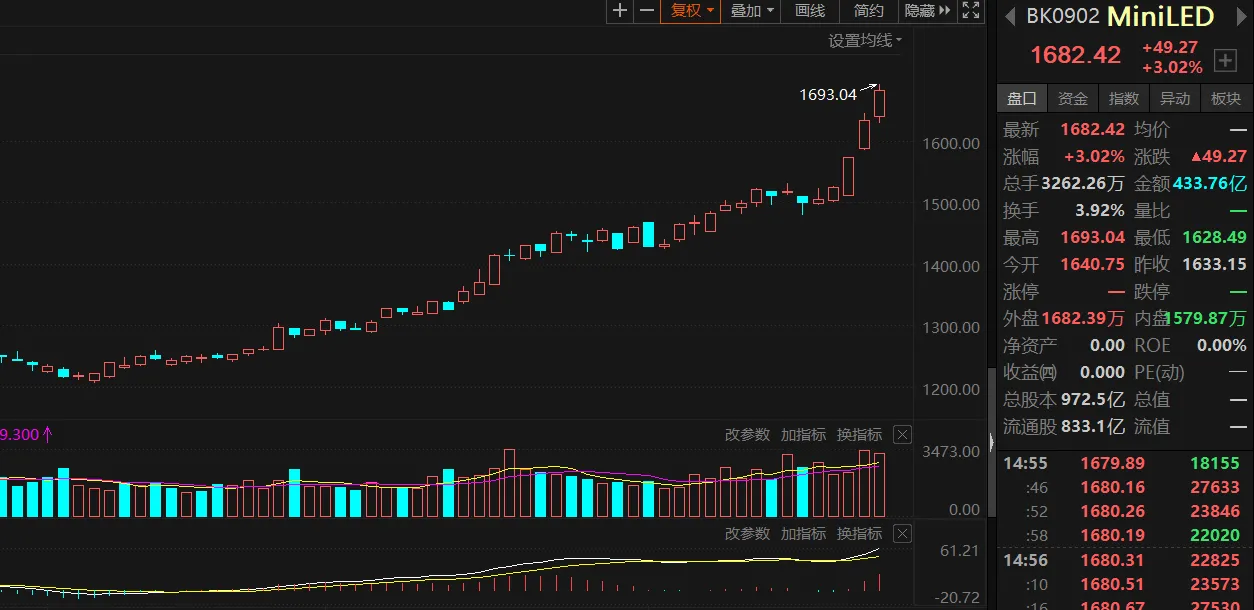Collapse right panel using splitter arrow
The height and width of the screenshot is (610, 1254).
click(x=991, y=441)
